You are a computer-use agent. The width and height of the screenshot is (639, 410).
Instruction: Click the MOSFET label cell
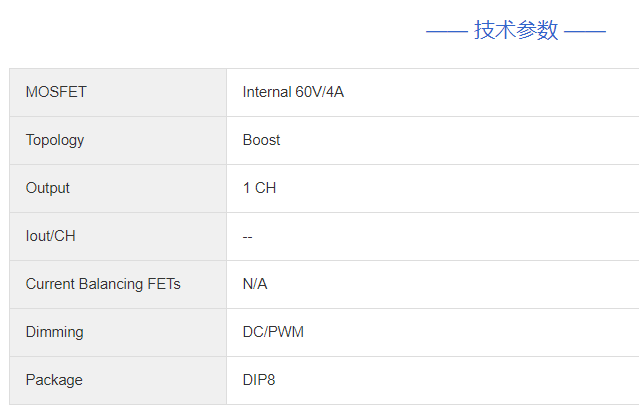56,92
